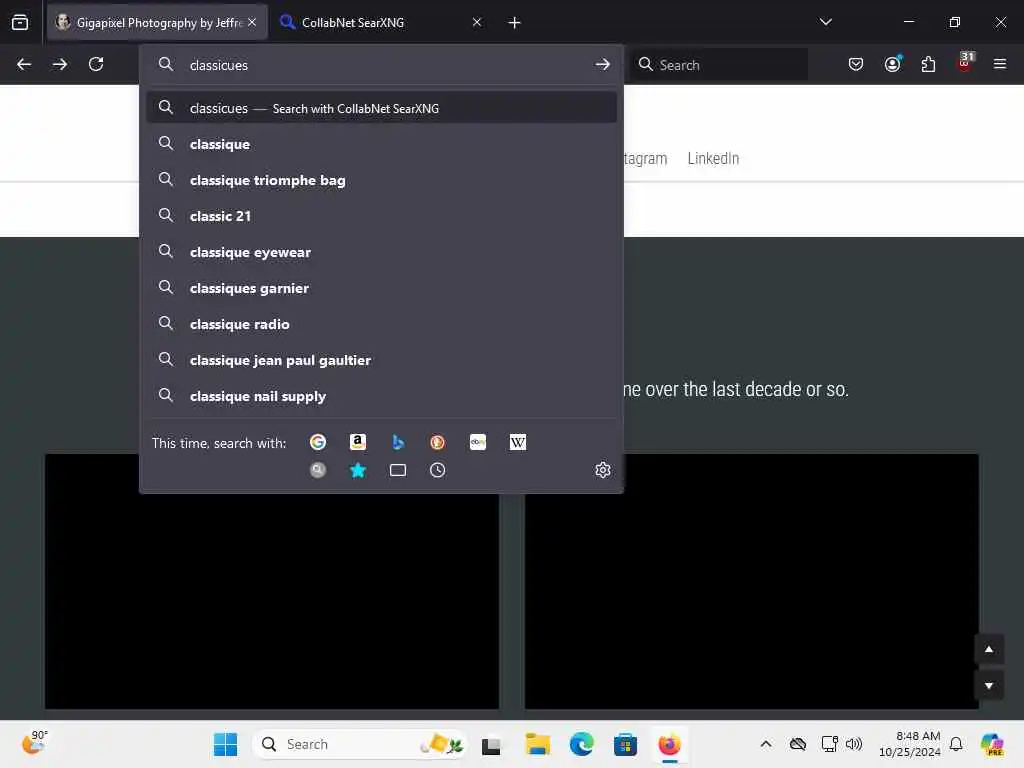The image size is (1024, 768).
Task: Select suggestion classique jean paul gaultier
Action: (381, 360)
